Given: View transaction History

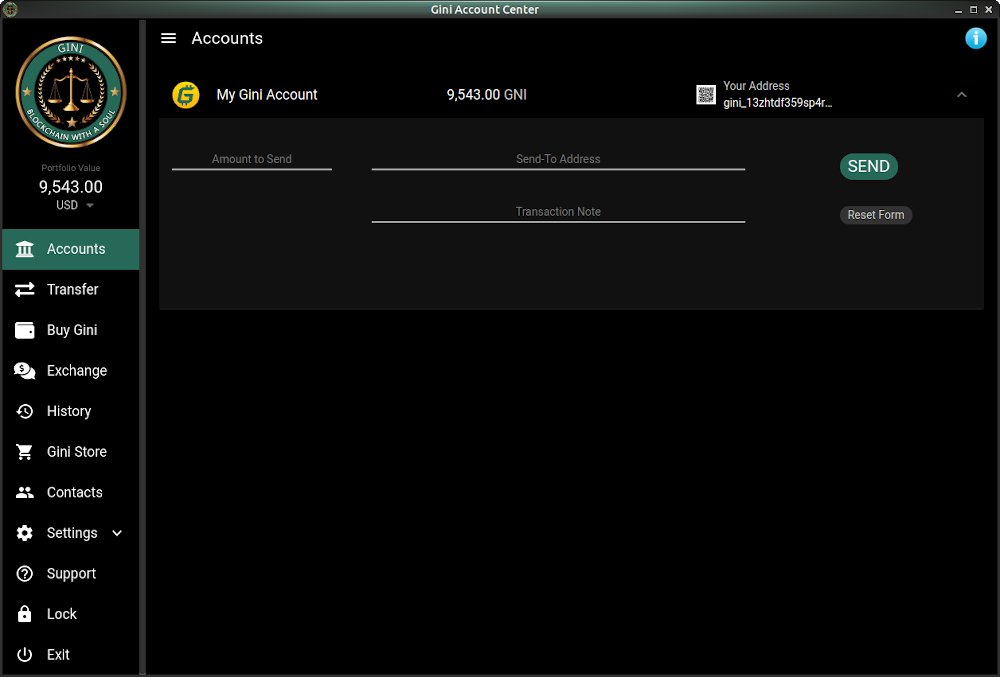Looking at the screenshot, I should [71, 411].
